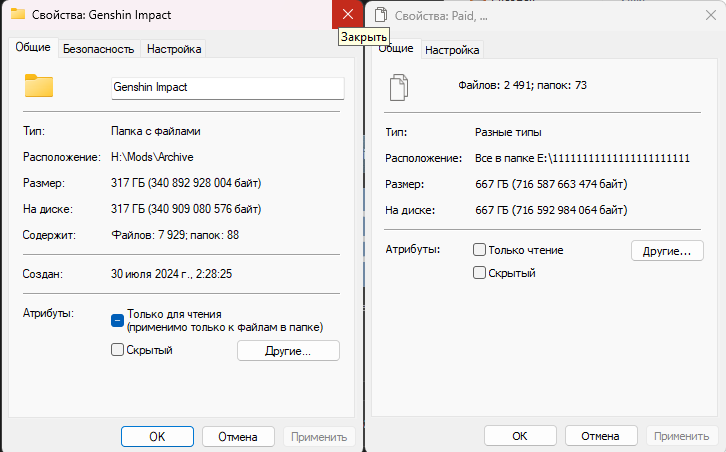Click "Содержит:" label in Genshin Impact properties

[49, 235]
